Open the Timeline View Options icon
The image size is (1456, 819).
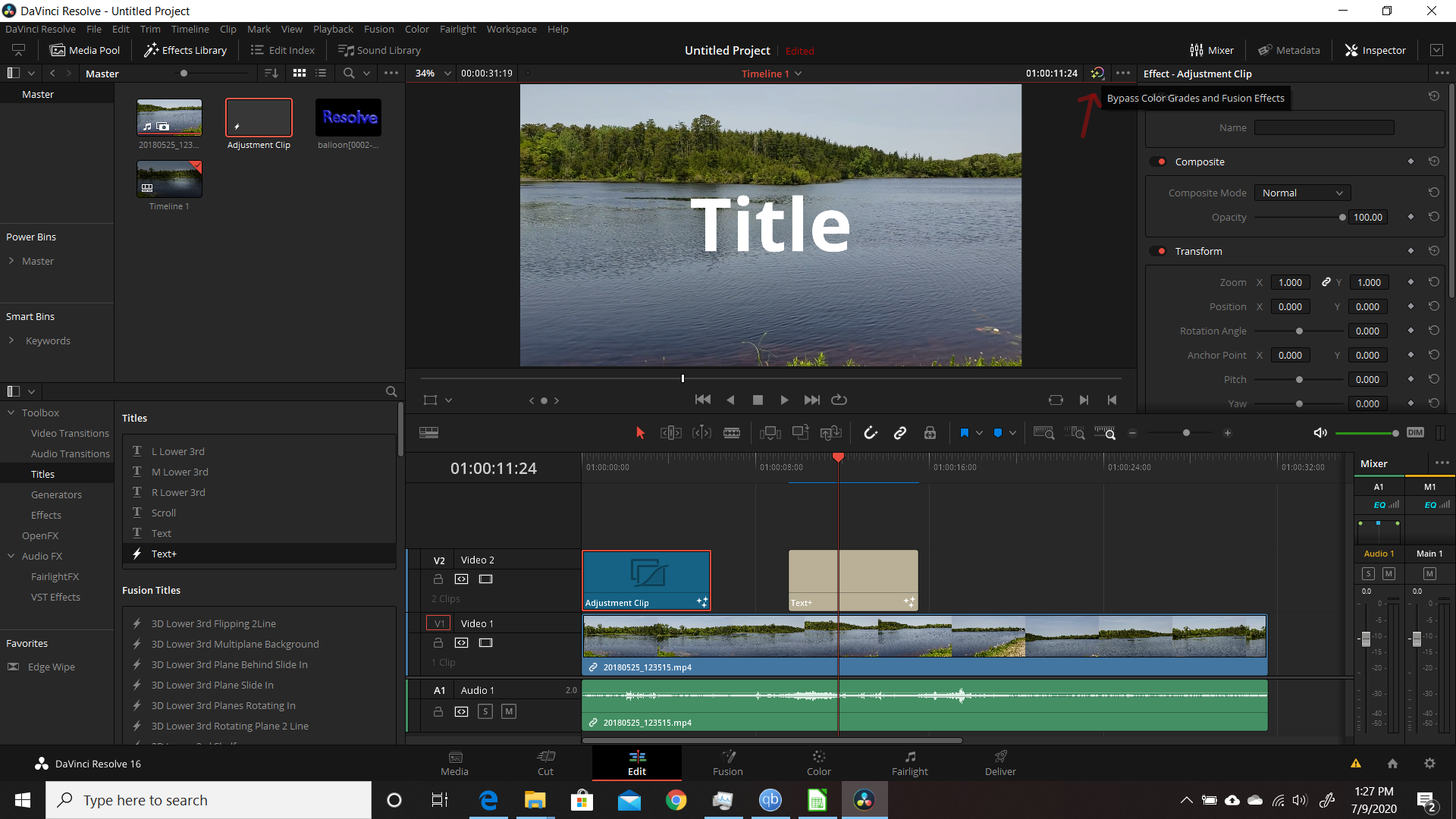coord(428,432)
